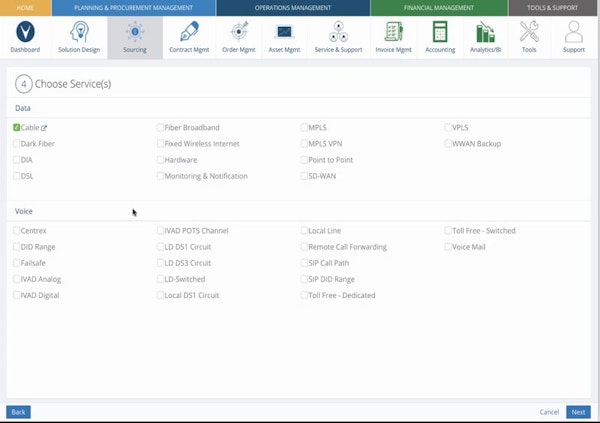Check the MPLS checkbox

[x=304, y=127]
